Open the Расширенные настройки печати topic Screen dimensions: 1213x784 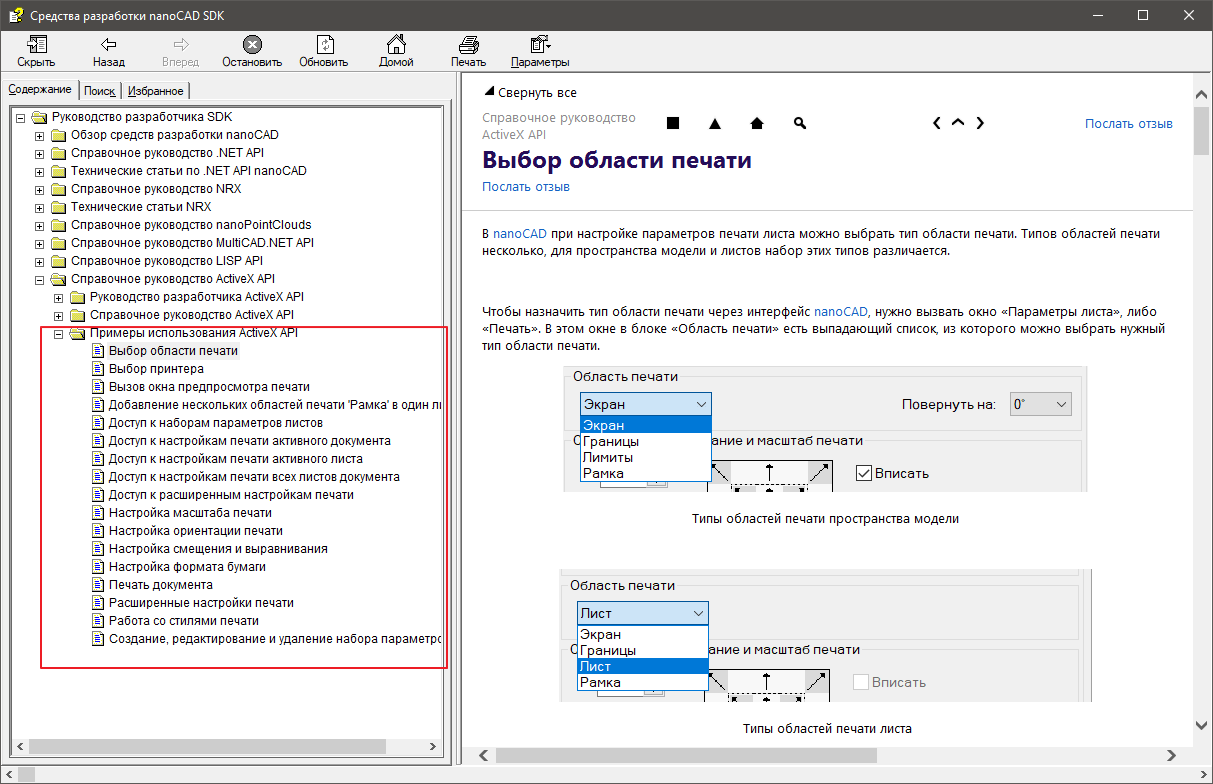tap(201, 603)
